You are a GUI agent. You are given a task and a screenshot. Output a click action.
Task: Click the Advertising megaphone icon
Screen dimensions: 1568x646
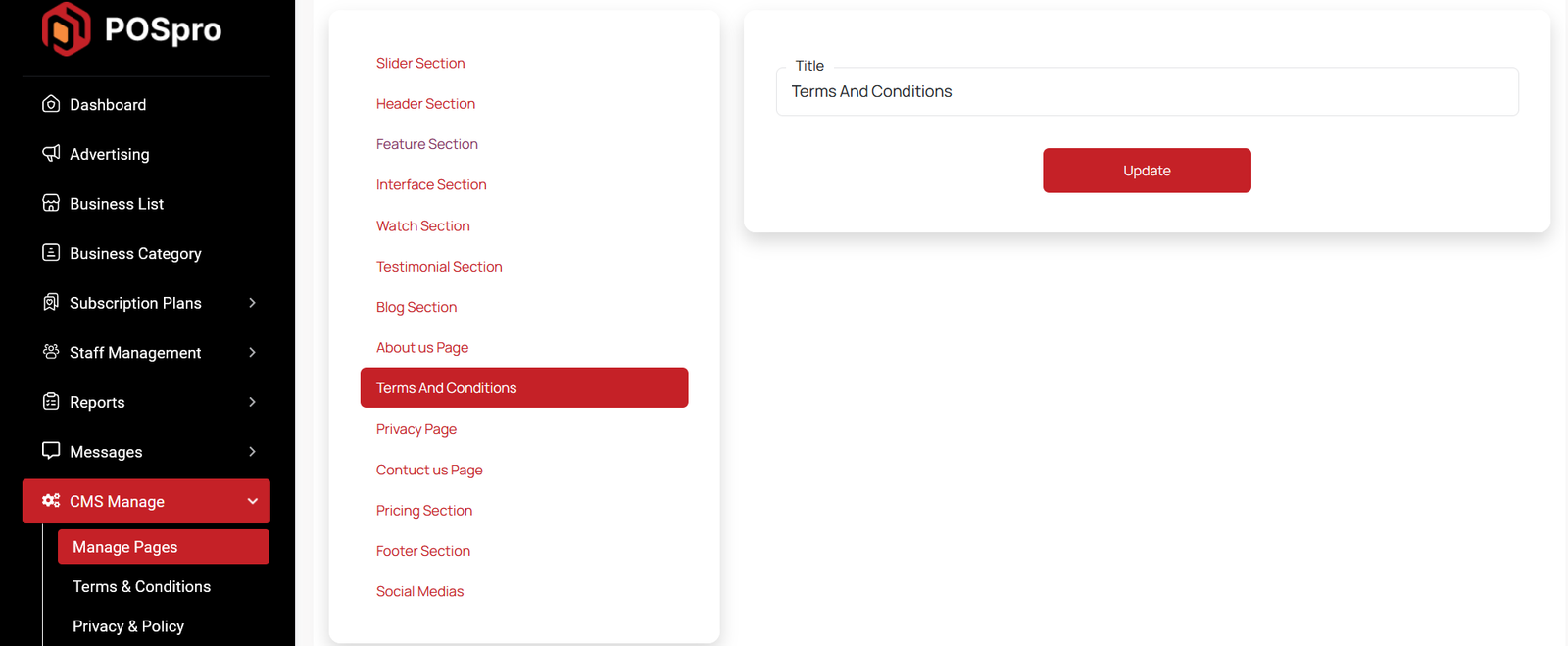pos(51,153)
